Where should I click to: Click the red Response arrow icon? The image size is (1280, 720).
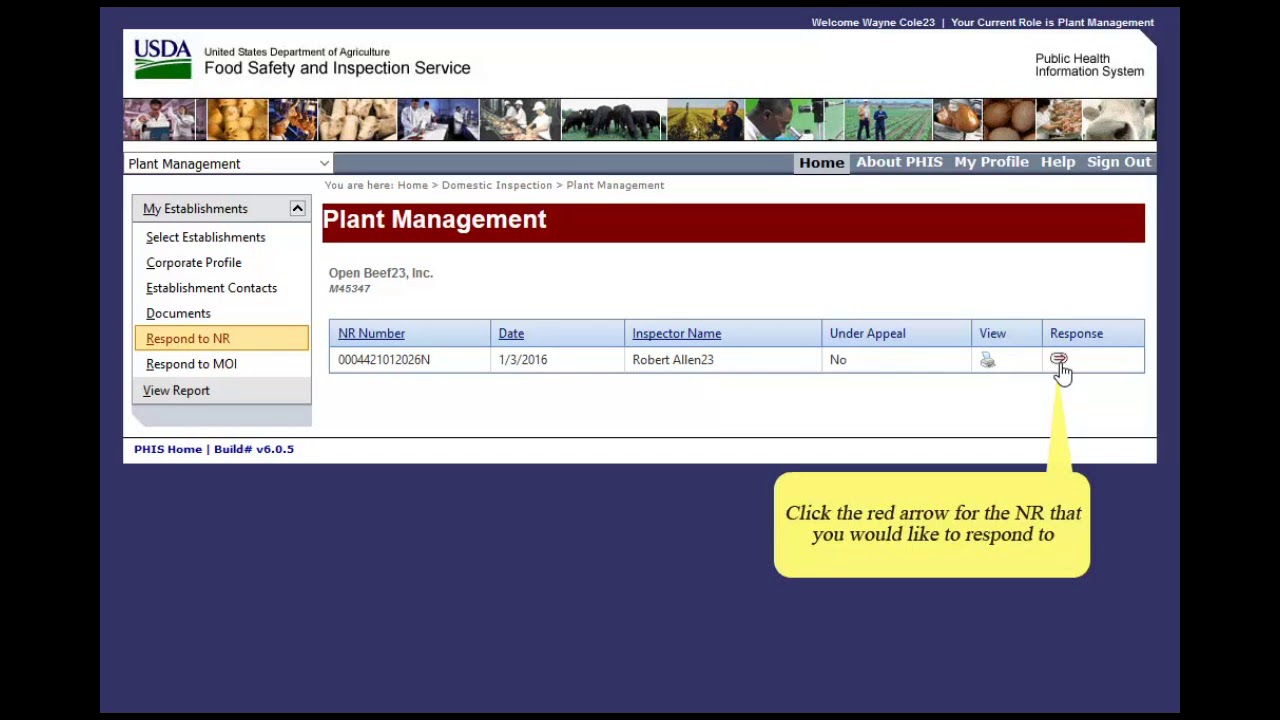[1058, 359]
